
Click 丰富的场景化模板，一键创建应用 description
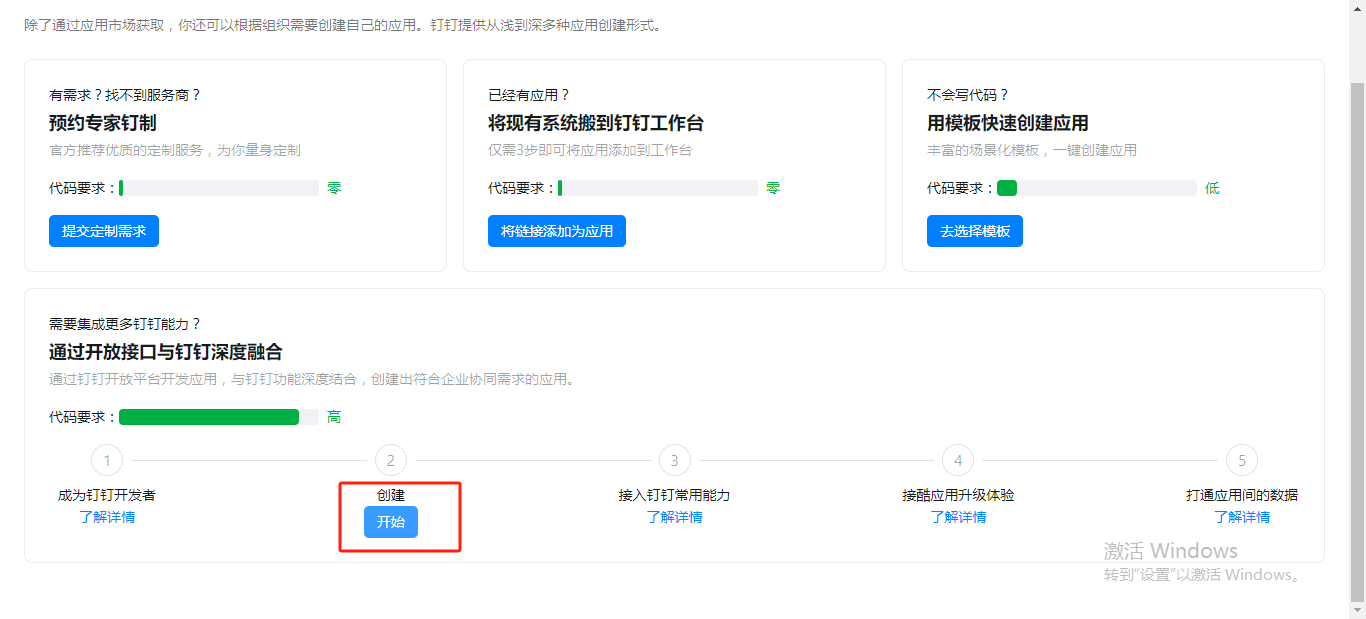1032,150
